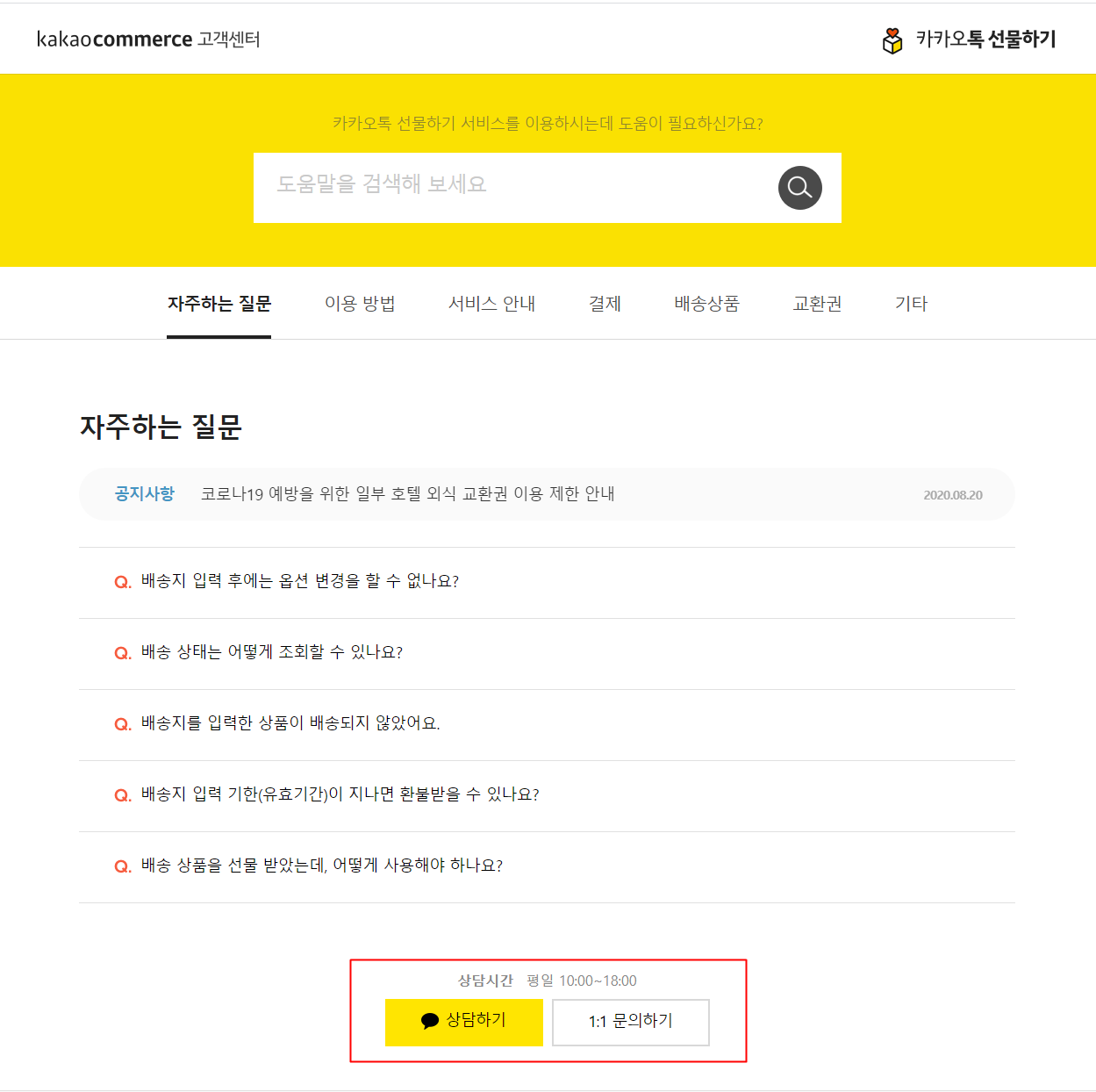
Task: Expand the 배송 상태 조회 question
Action: (x=547, y=654)
